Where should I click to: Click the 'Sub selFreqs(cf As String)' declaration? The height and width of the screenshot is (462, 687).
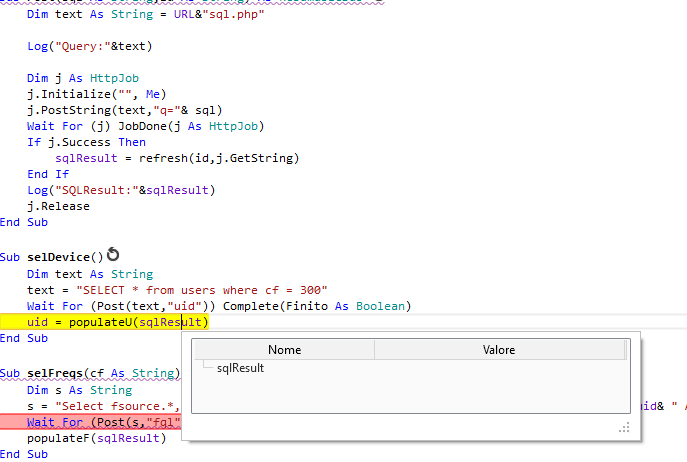(x=90, y=373)
